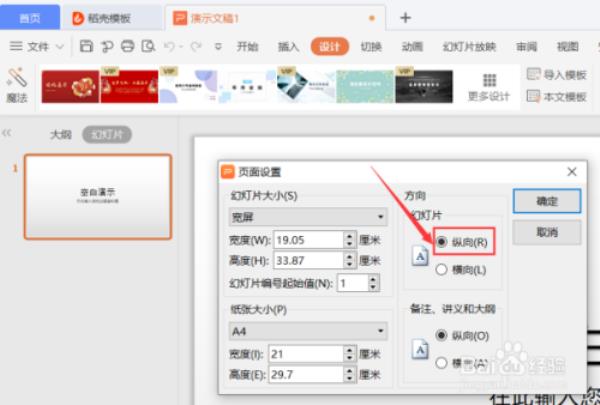Image resolution: width=600 pixels, height=405 pixels.
Task: Click the Undo arrow icon
Action: pyautogui.click(x=169, y=46)
